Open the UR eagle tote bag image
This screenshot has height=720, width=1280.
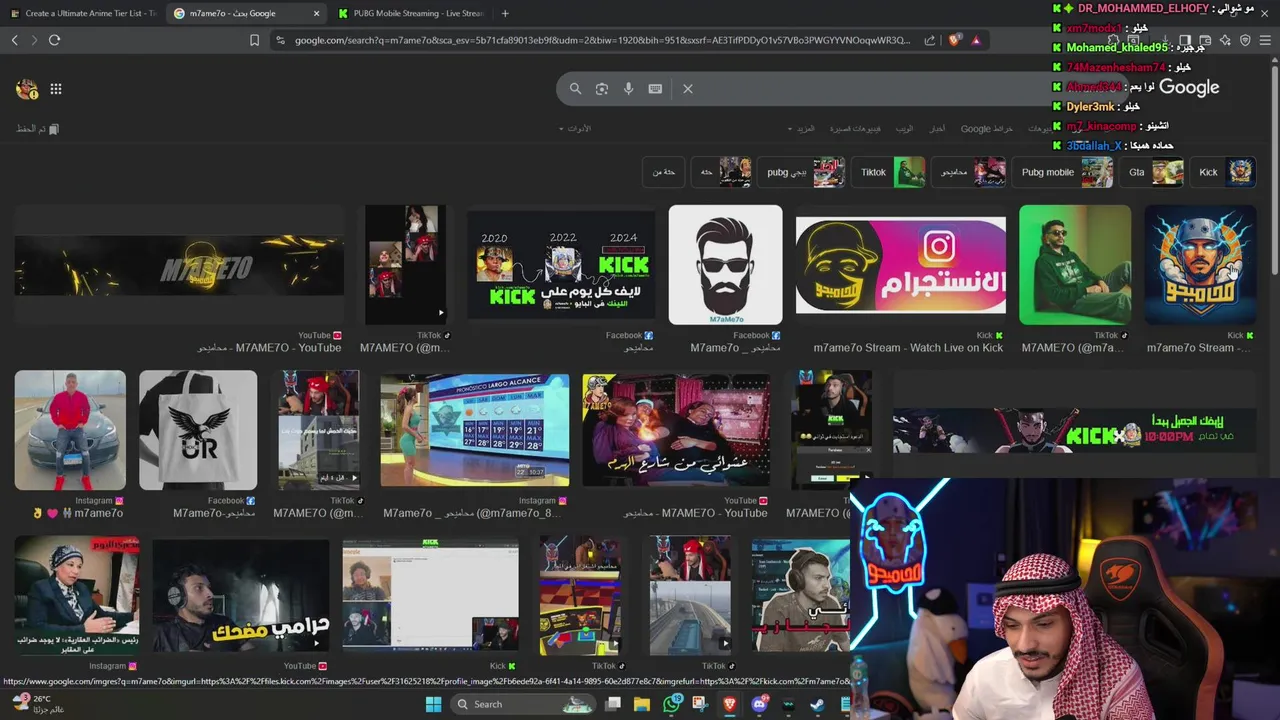tap(198, 430)
